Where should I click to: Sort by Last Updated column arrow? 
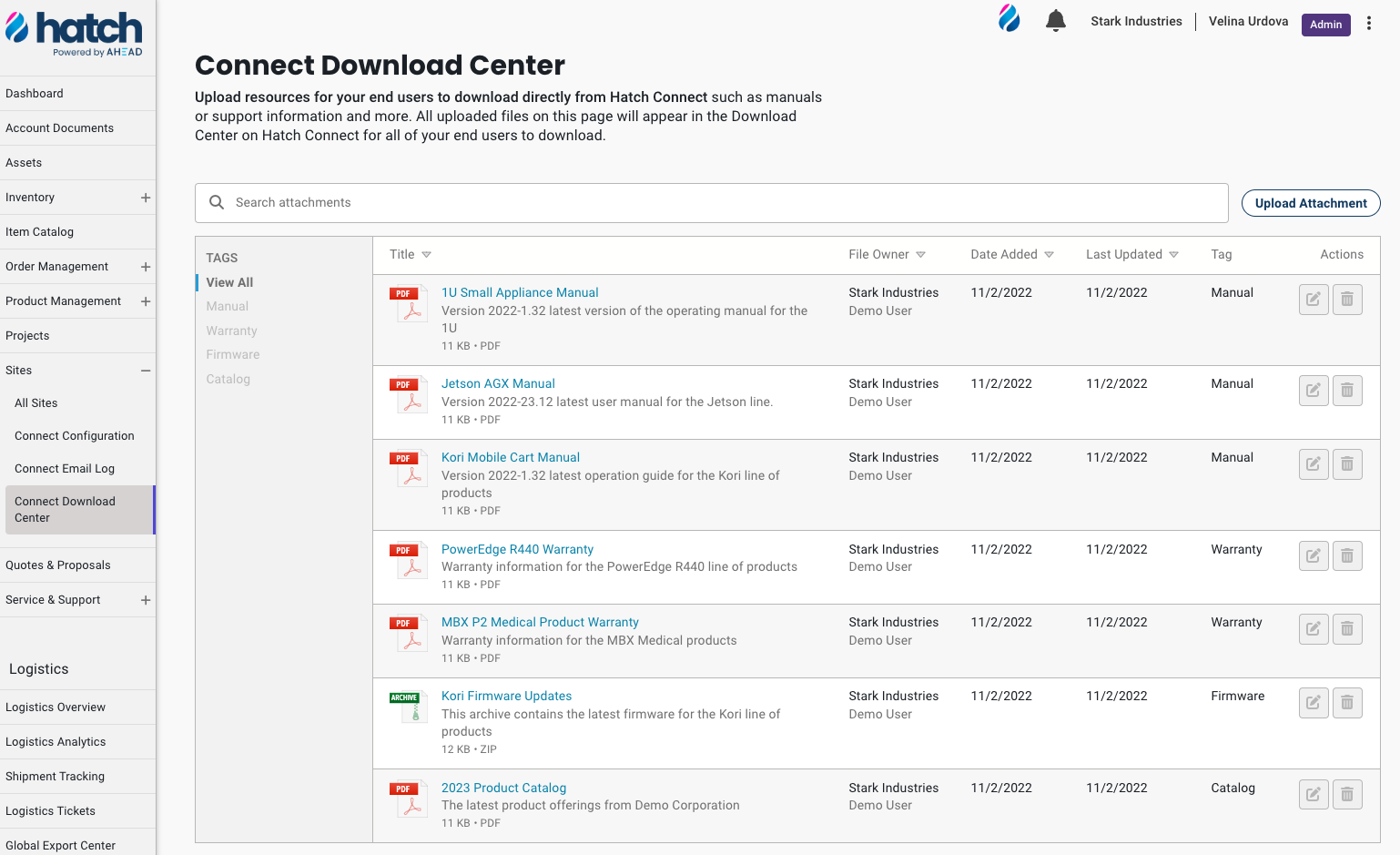point(1173,255)
